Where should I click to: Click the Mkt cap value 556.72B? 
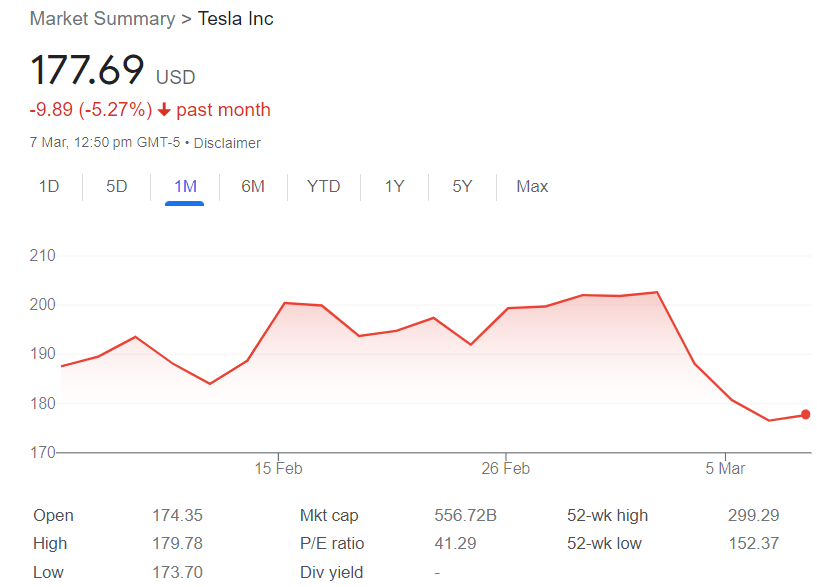click(465, 516)
